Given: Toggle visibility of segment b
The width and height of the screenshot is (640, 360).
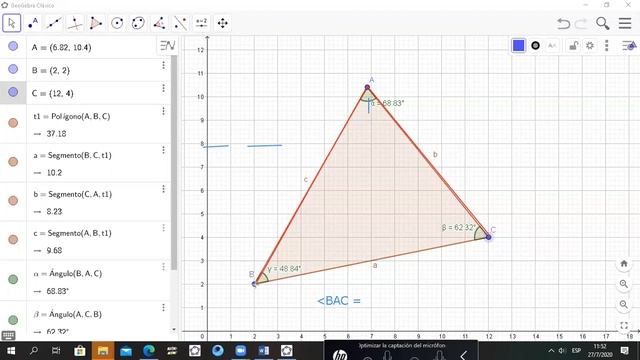Looking at the screenshot, I should [13, 200].
